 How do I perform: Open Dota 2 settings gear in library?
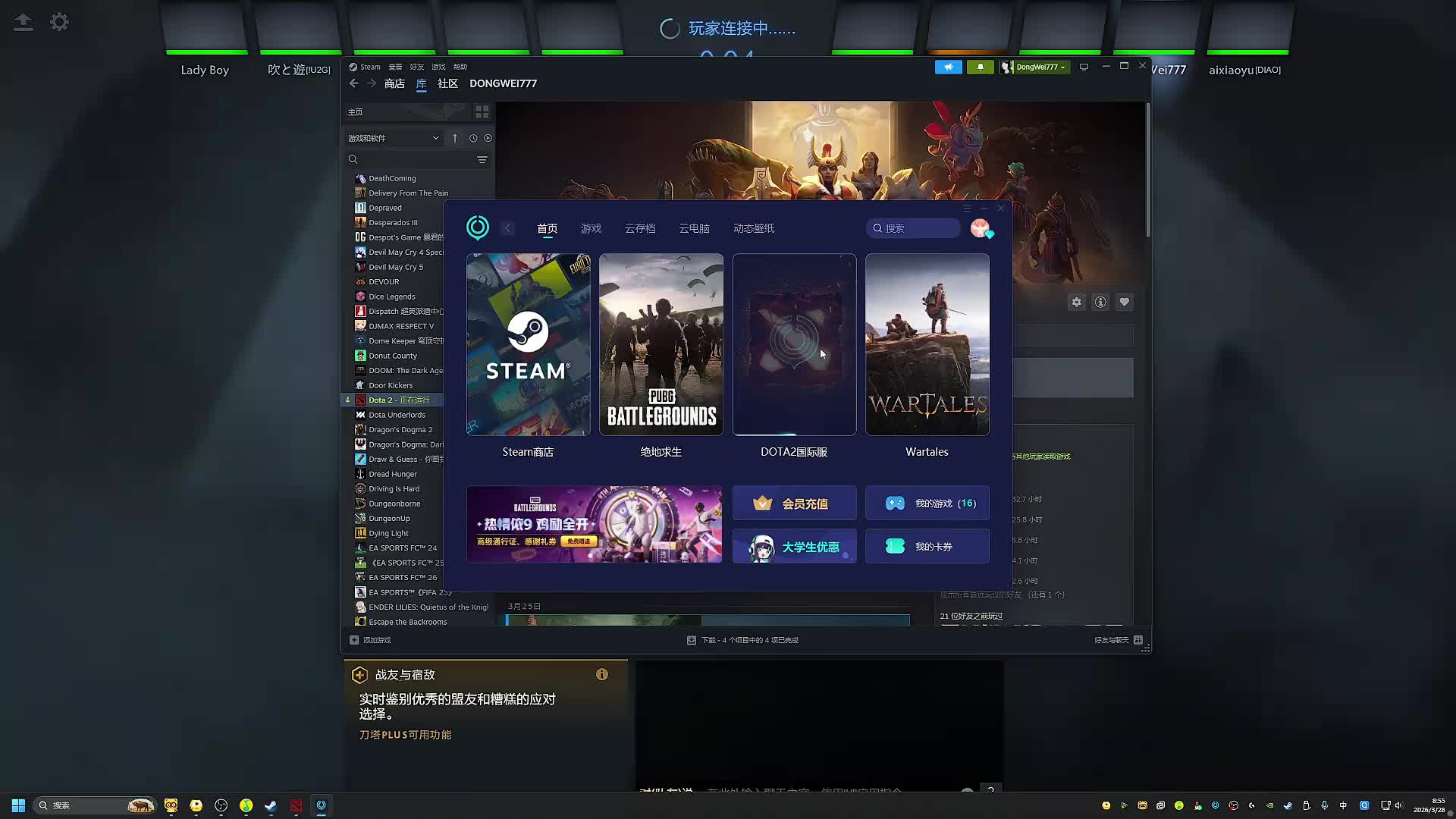[1076, 302]
